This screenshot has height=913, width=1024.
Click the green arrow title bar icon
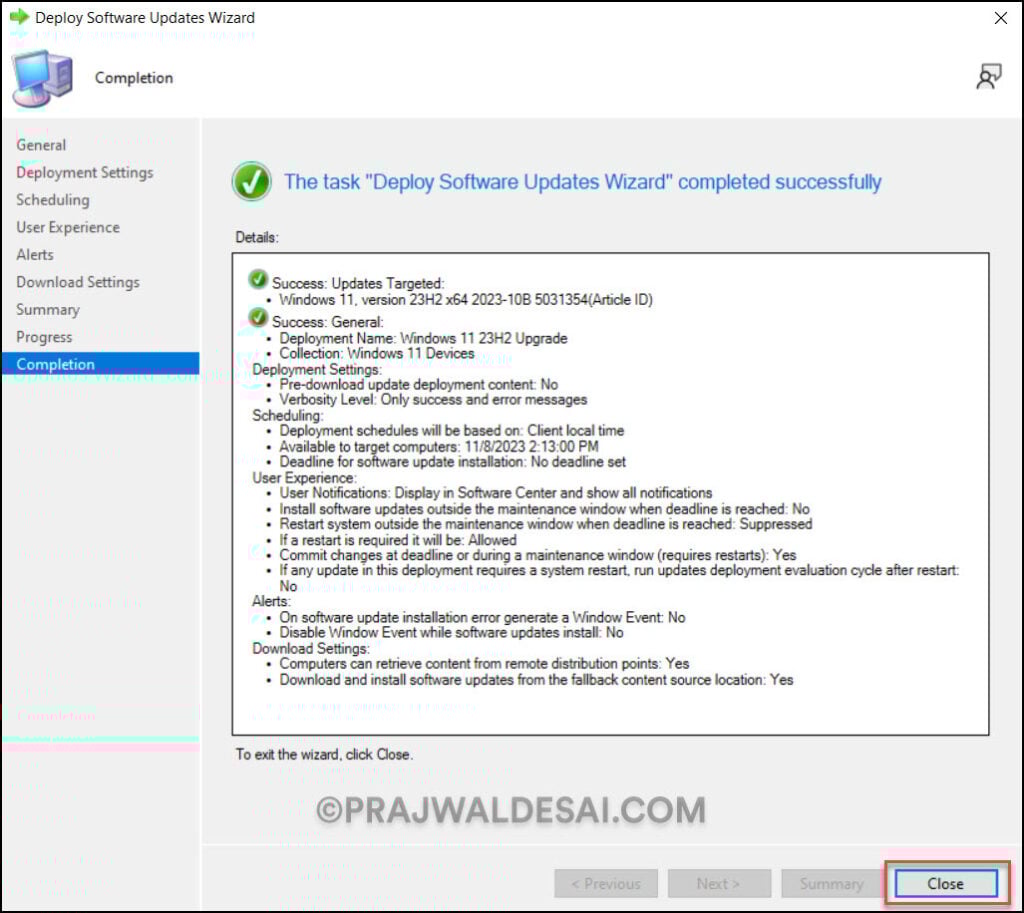(x=20, y=17)
